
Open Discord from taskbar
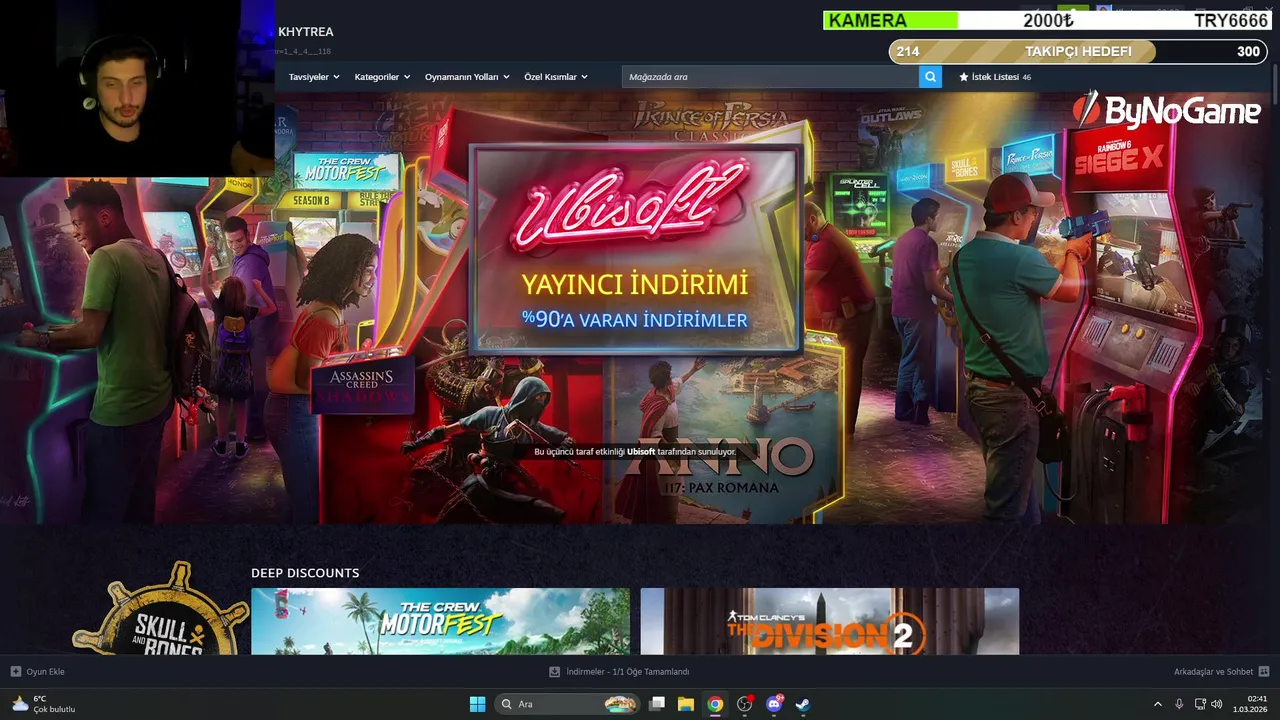[x=774, y=704]
